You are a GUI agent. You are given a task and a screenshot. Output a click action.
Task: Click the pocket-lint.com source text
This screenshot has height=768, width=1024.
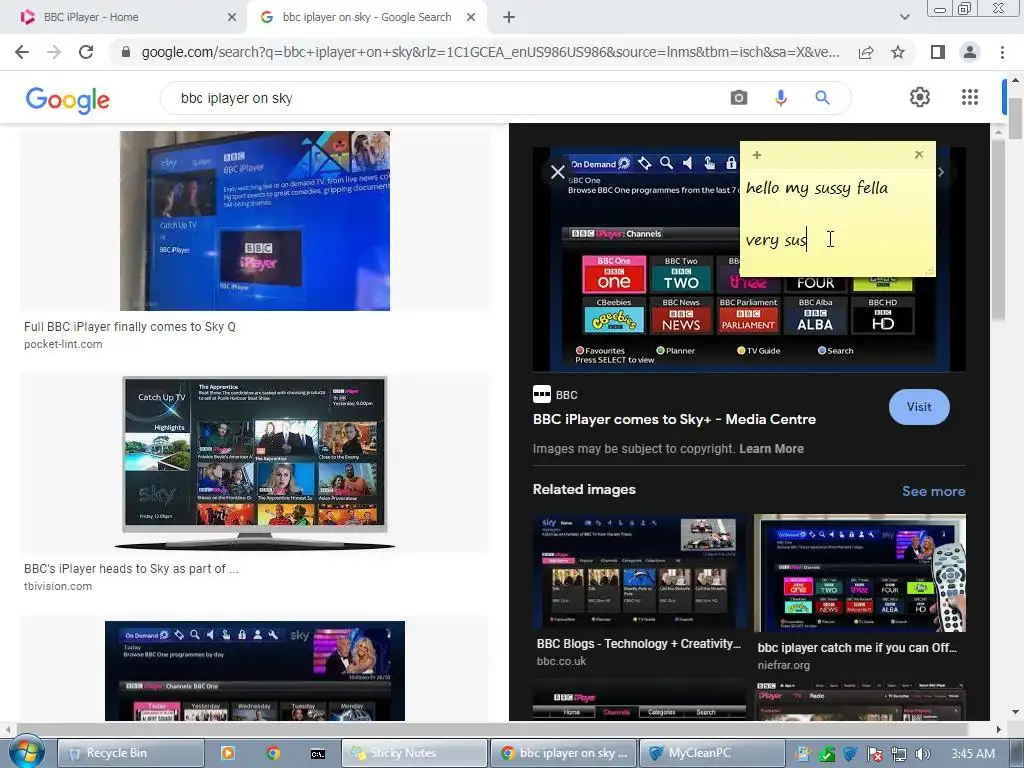click(x=63, y=344)
